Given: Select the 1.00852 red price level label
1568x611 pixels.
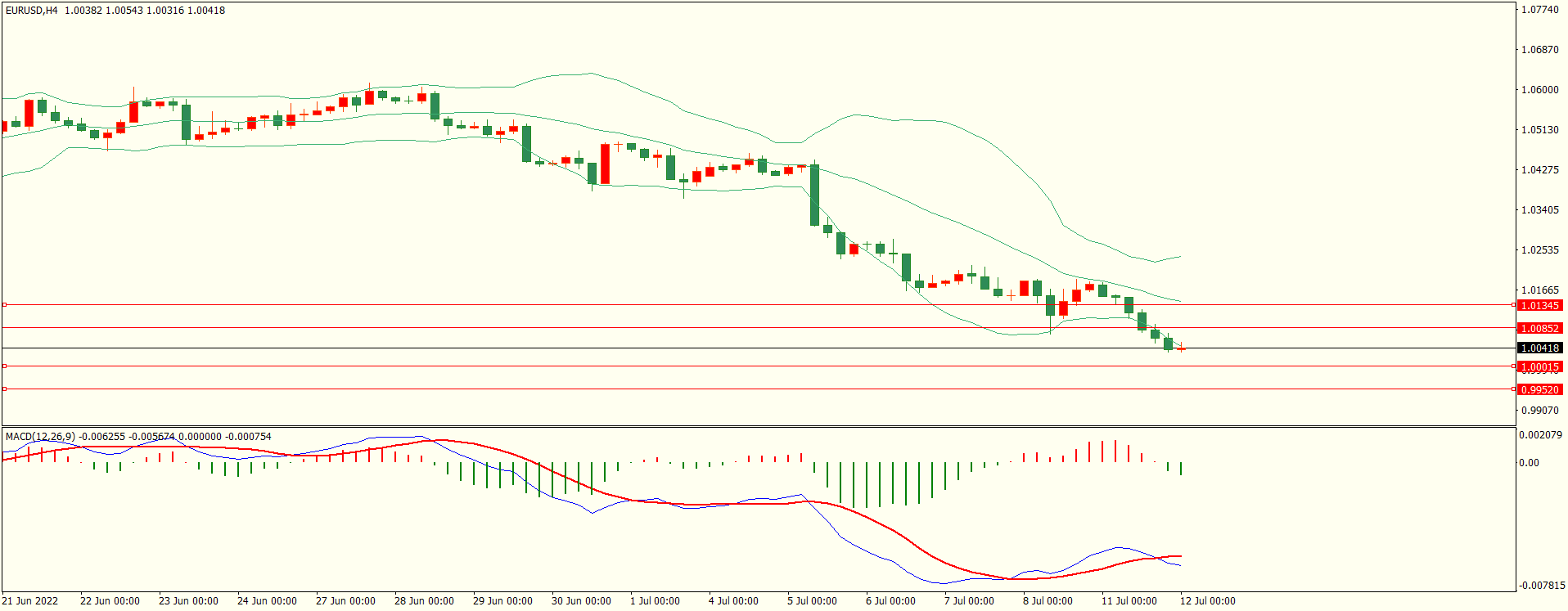Looking at the screenshot, I should (1539, 328).
